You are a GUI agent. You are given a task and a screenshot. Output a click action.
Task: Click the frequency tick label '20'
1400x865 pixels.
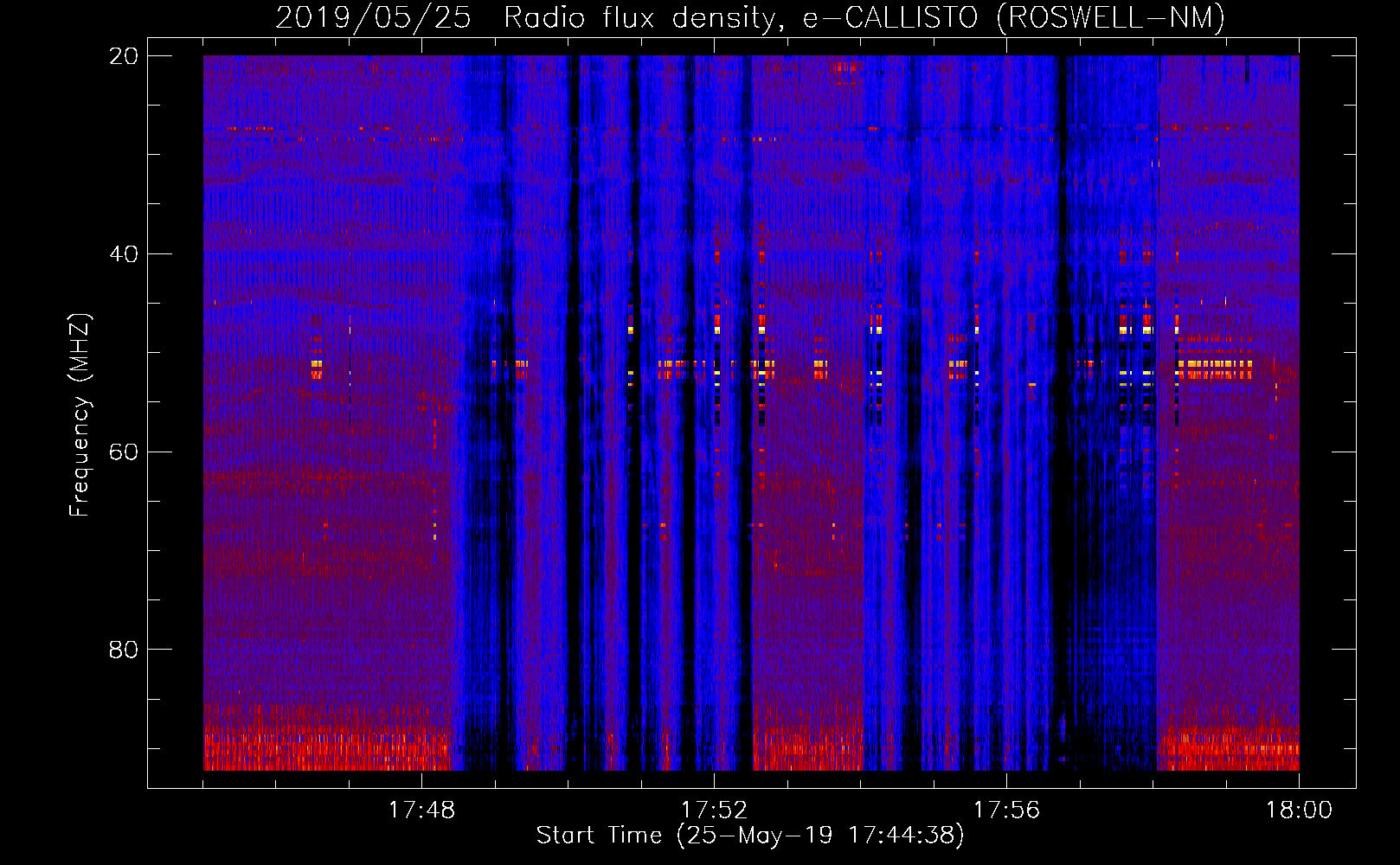[x=124, y=57]
